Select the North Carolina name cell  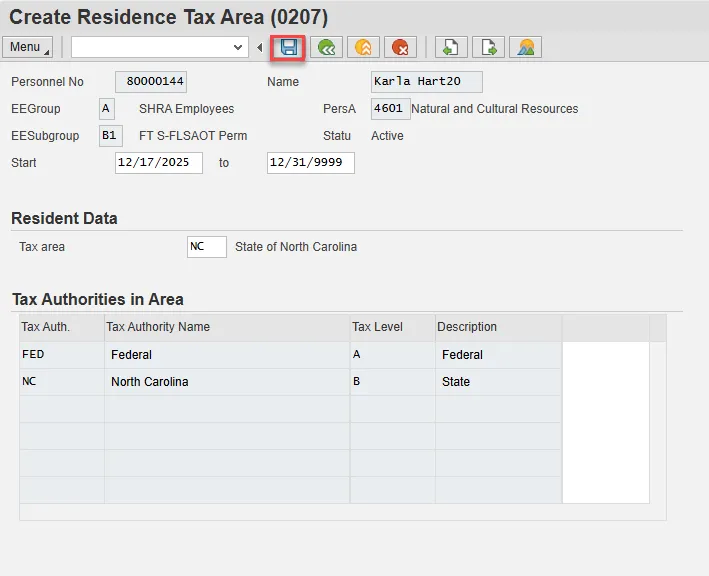(227, 382)
